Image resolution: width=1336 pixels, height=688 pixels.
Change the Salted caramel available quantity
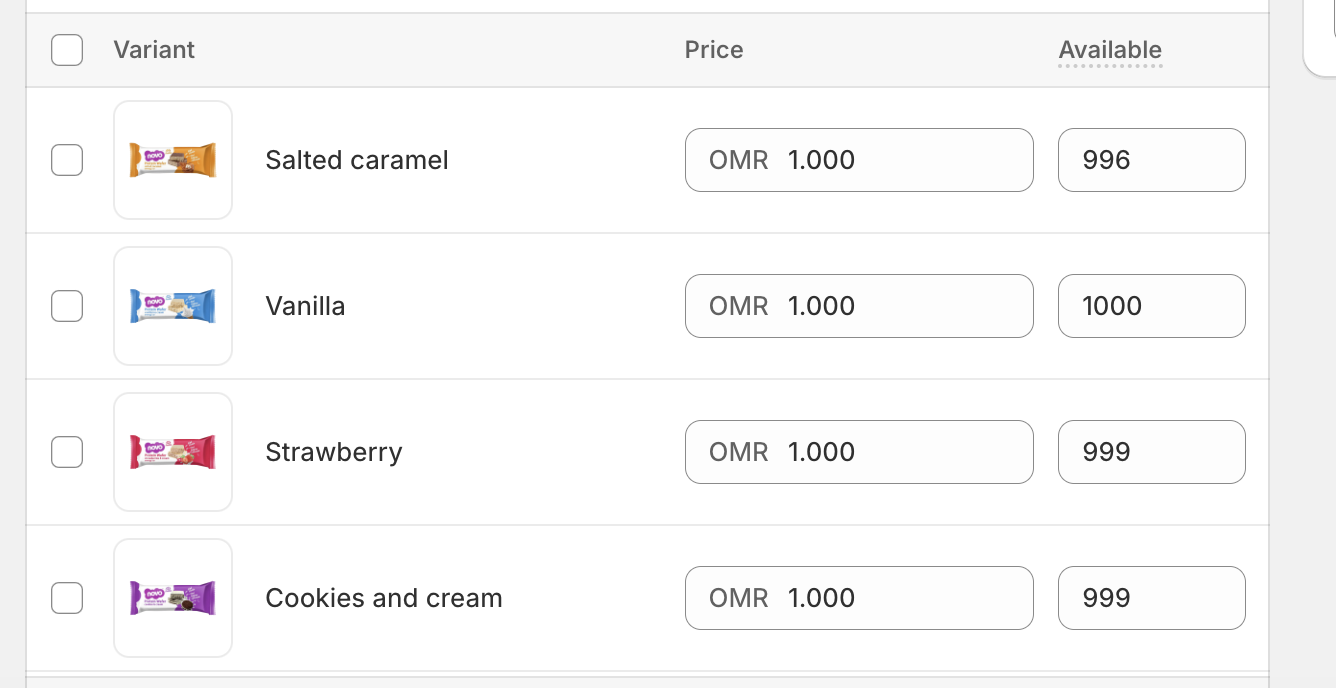1151,160
